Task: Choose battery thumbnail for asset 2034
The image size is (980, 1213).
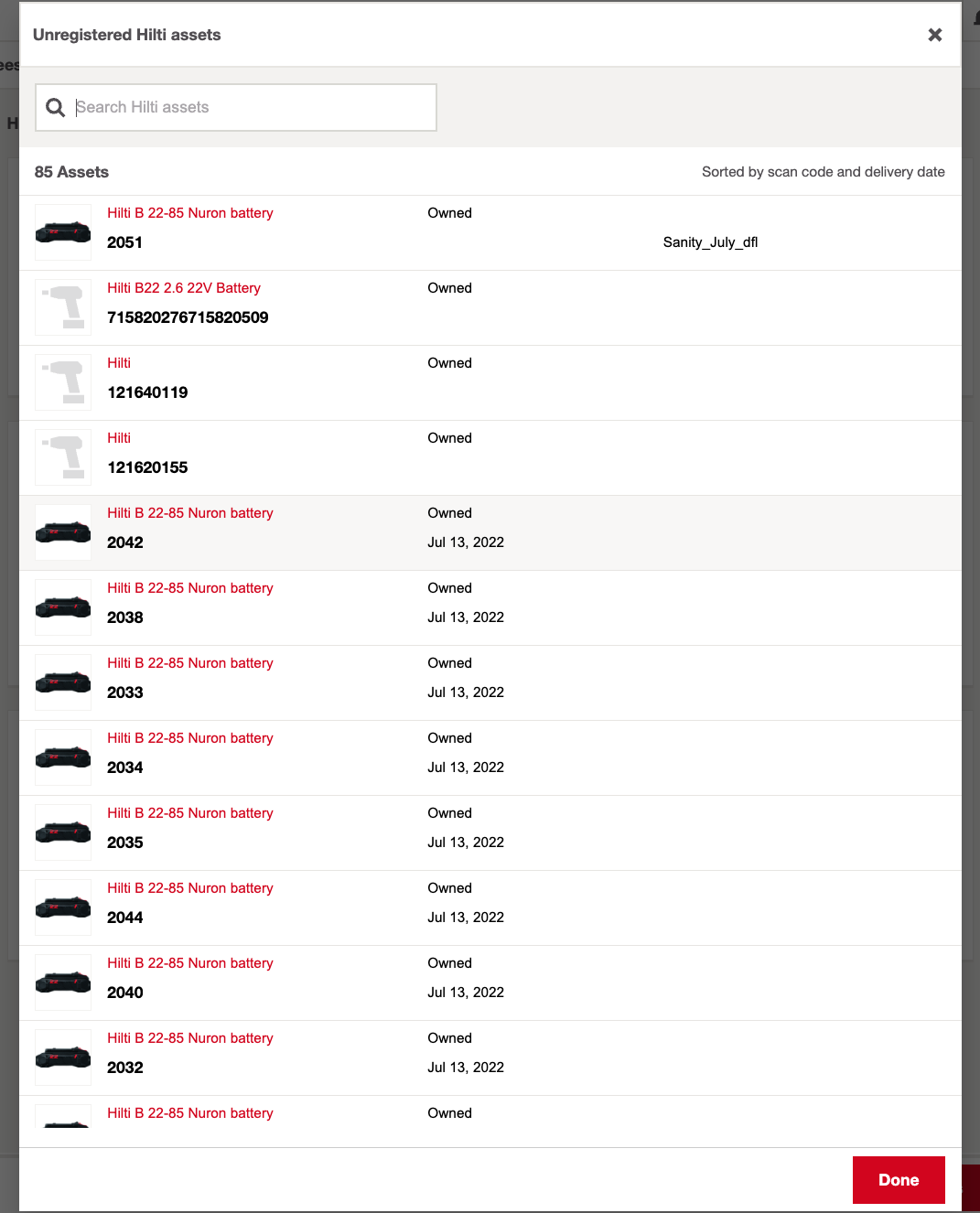Action: [x=63, y=757]
